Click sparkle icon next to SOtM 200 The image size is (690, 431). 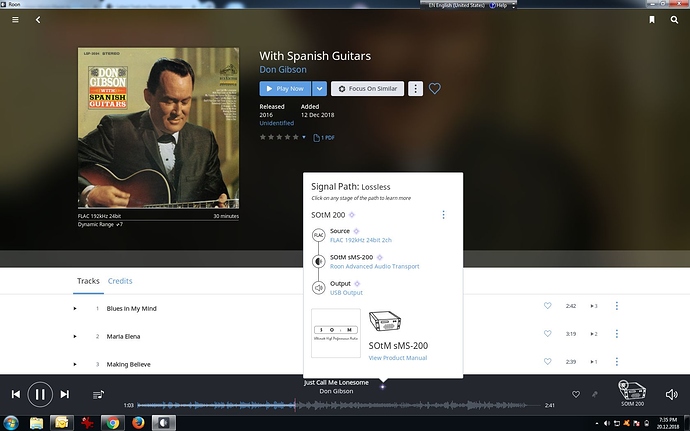(352, 215)
